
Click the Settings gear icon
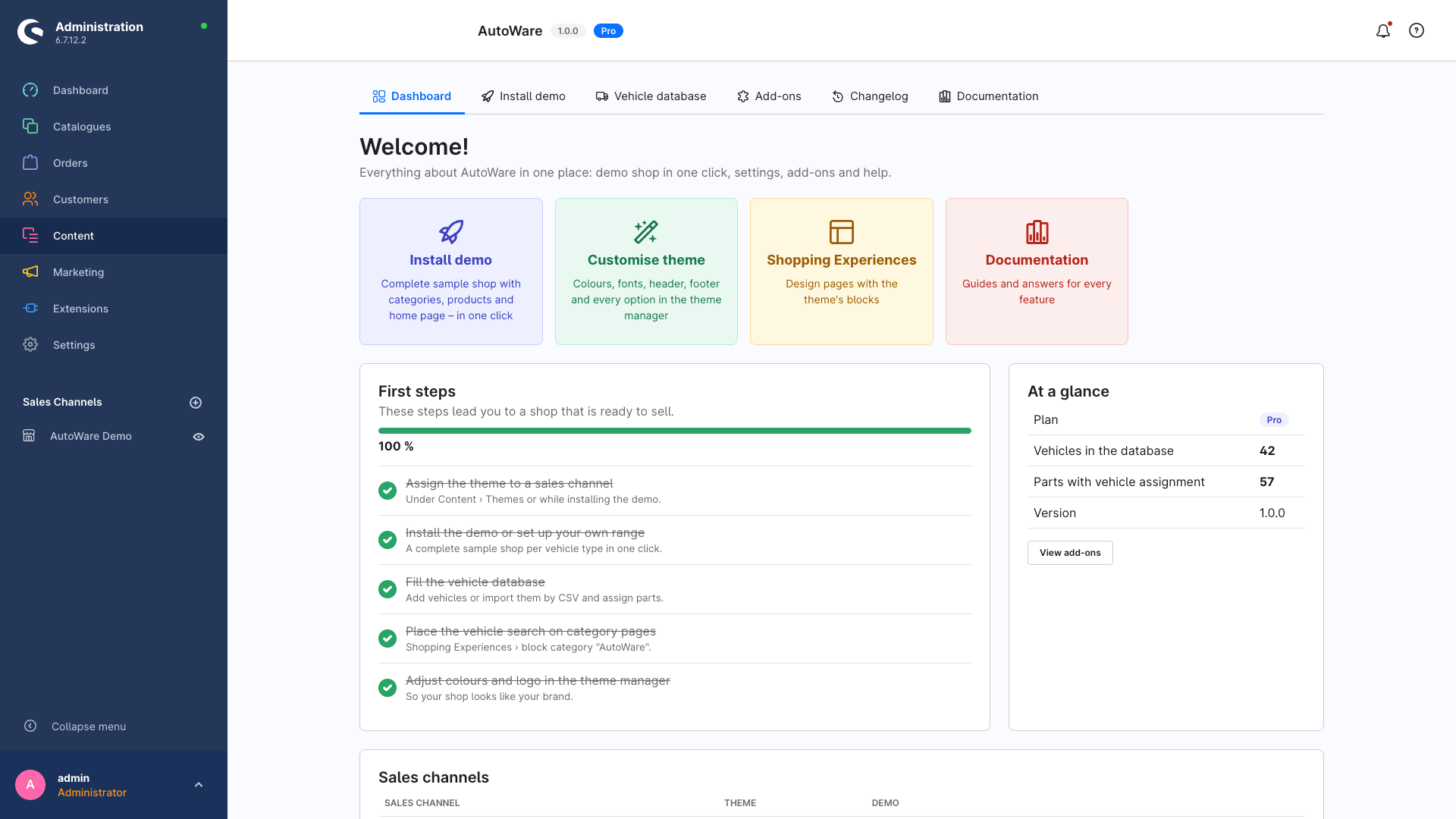click(30, 345)
